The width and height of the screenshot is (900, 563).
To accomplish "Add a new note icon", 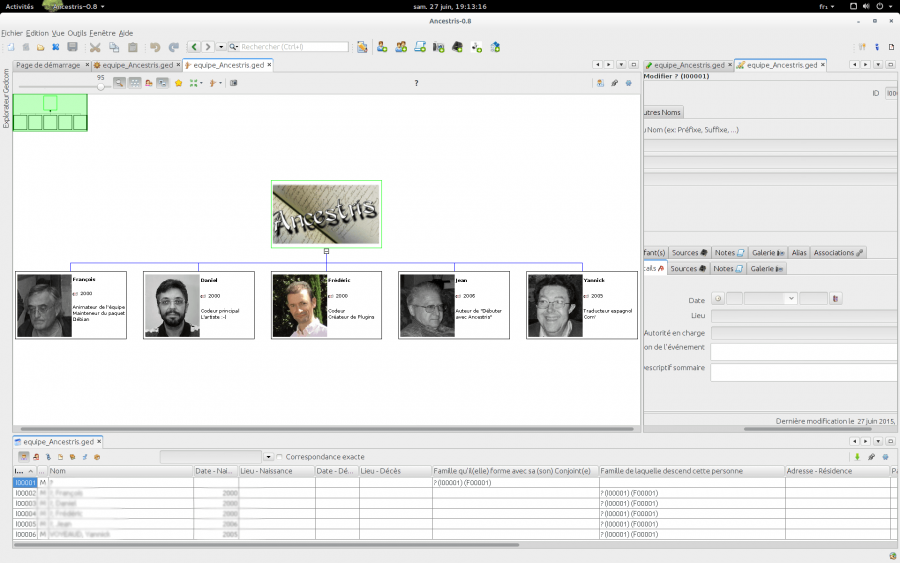I will 420,47.
